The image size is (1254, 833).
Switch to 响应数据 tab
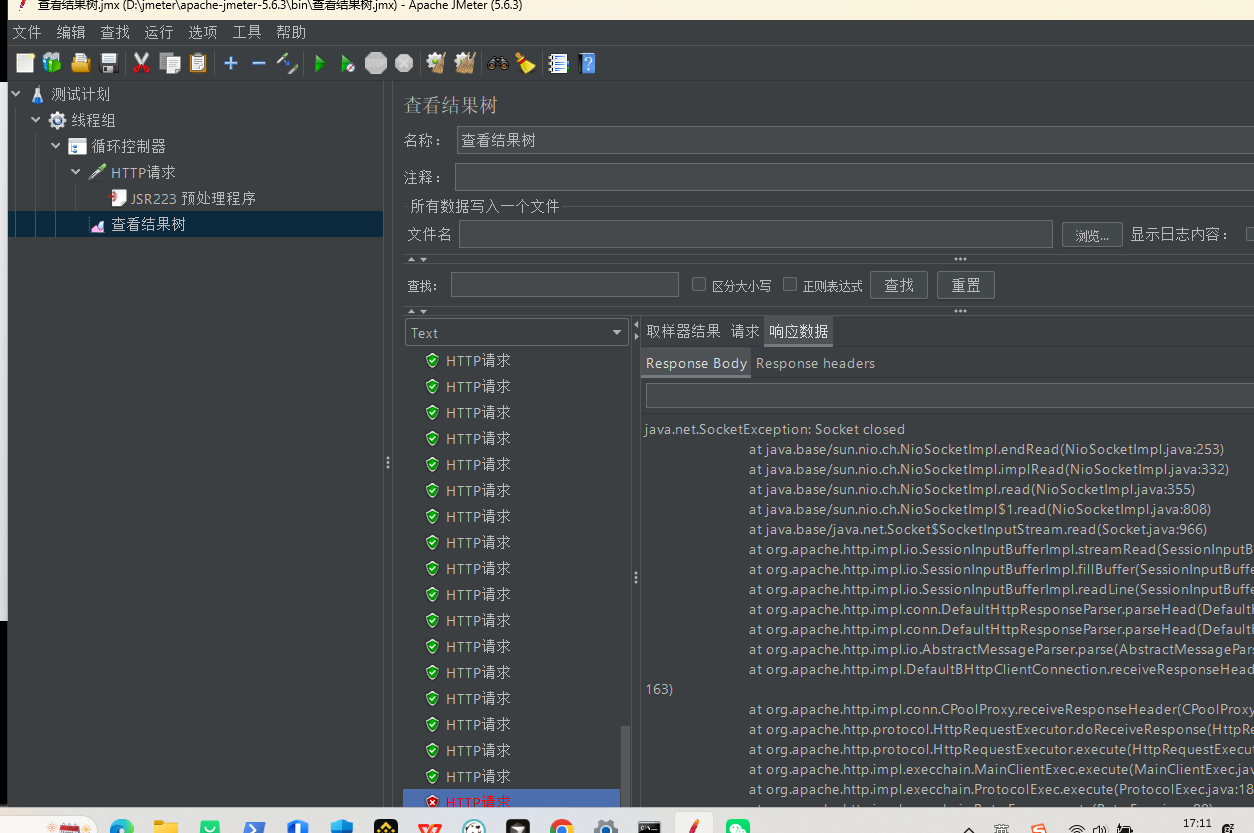(x=798, y=331)
